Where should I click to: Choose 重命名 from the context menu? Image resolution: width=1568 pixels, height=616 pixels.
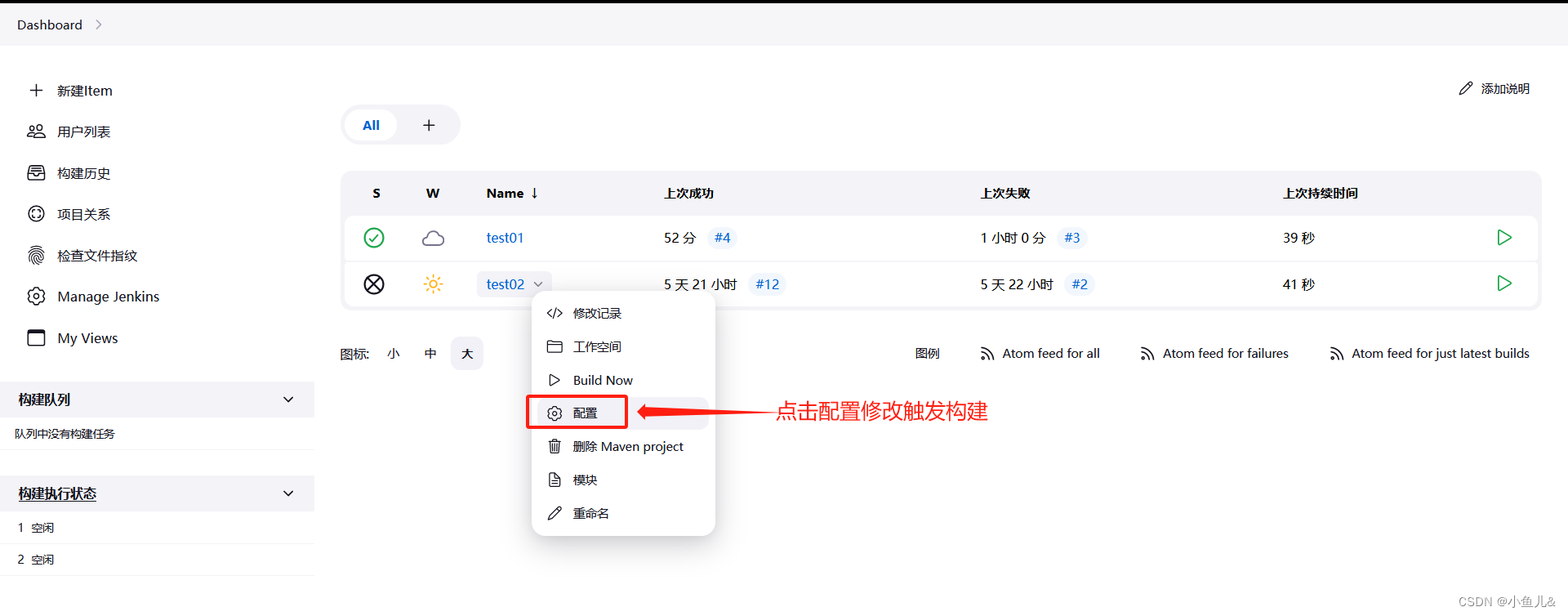point(623,513)
